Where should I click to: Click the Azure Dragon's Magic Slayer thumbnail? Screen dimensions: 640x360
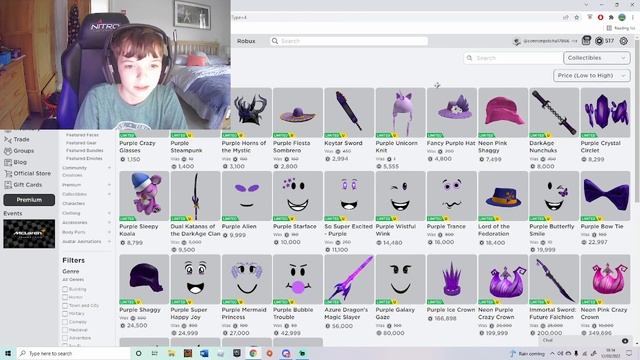point(349,280)
